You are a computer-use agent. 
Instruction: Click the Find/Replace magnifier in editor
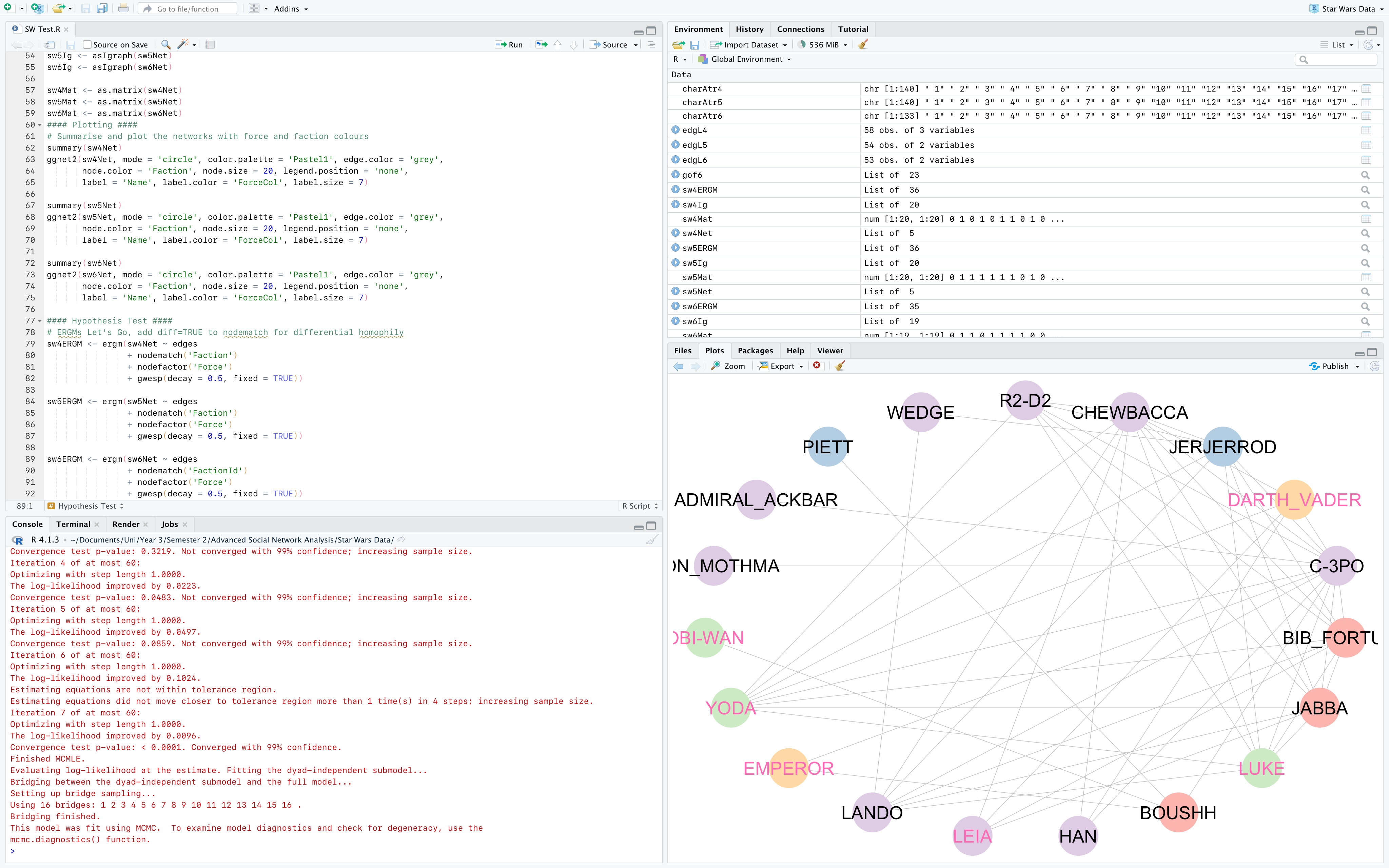tap(166, 45)
